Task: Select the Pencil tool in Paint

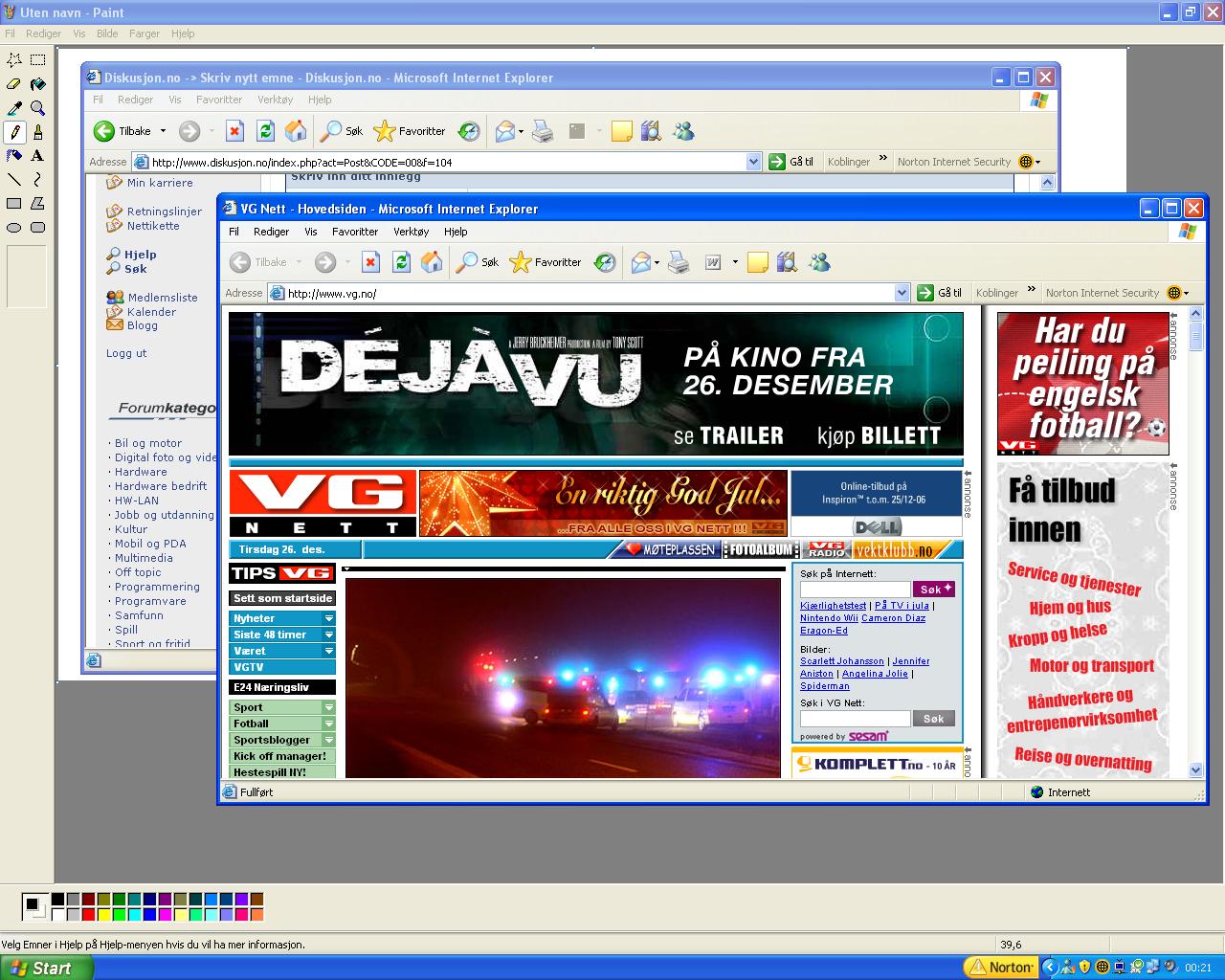Action: [x=14, y=132]
